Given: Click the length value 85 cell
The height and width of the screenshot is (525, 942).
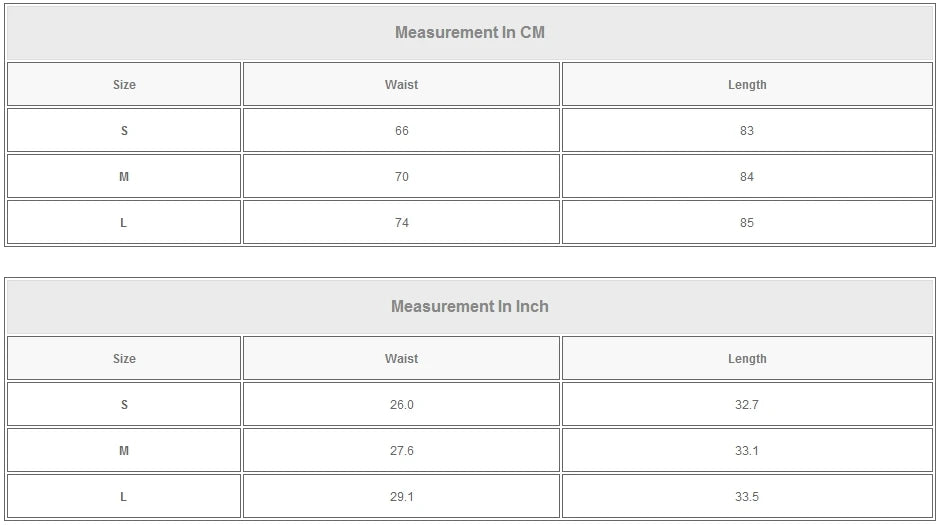Looking at the screenshot, I should click(747, 223).
